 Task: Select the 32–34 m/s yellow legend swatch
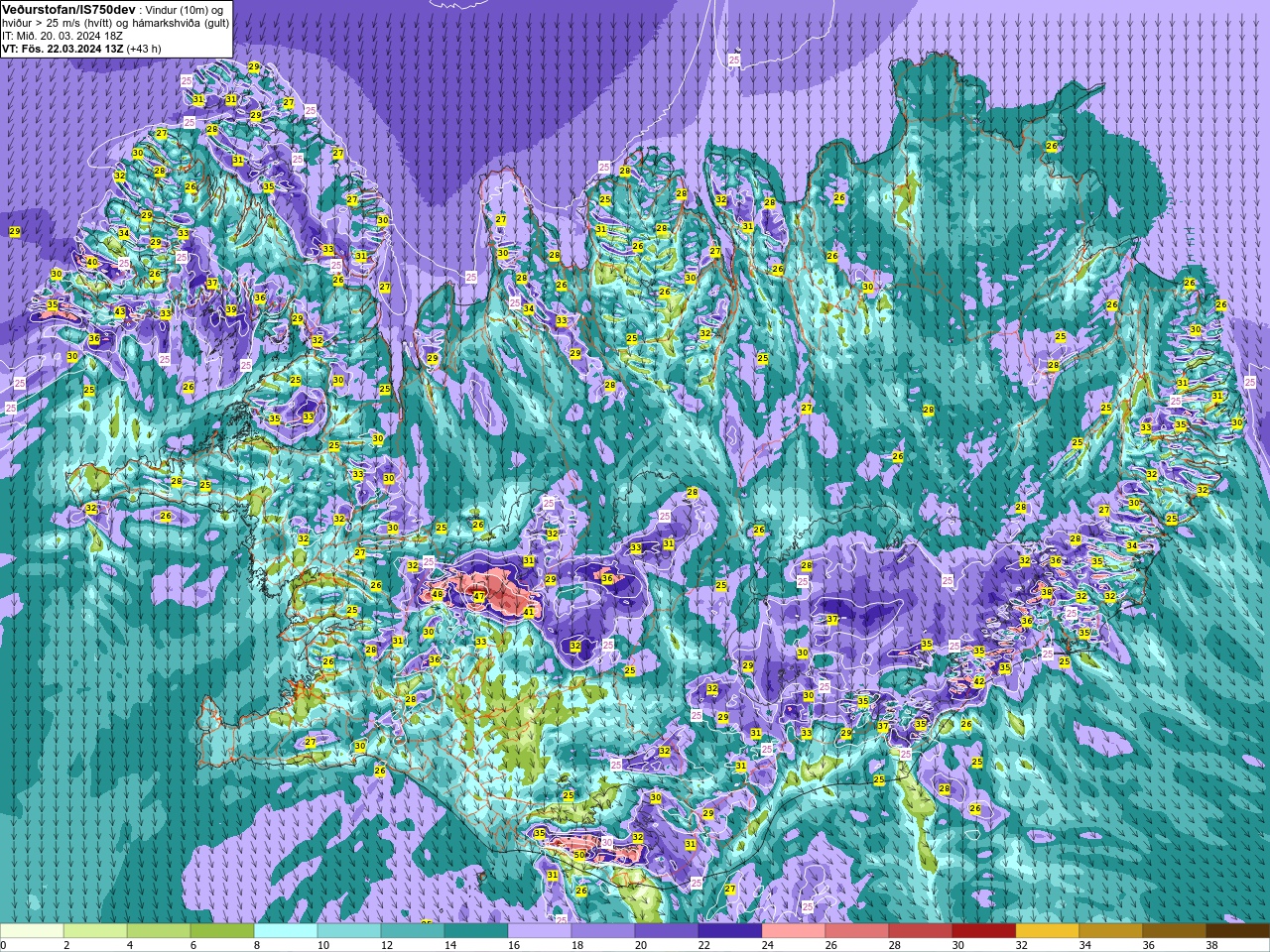1048,931
